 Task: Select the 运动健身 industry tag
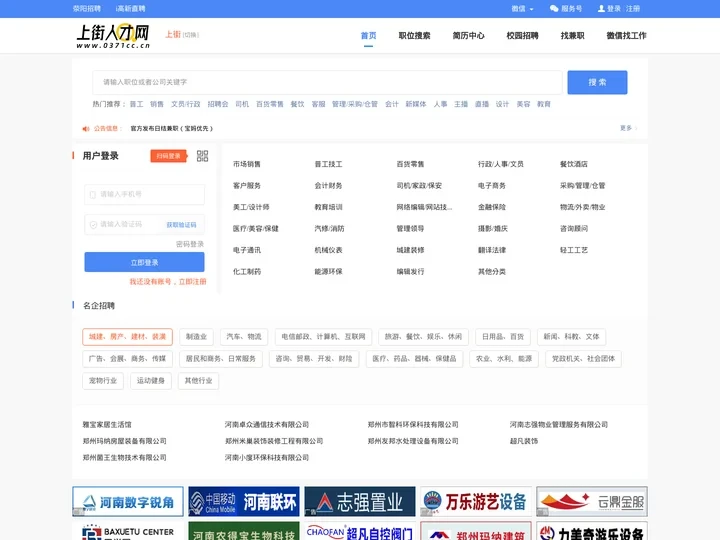point(151,381)
